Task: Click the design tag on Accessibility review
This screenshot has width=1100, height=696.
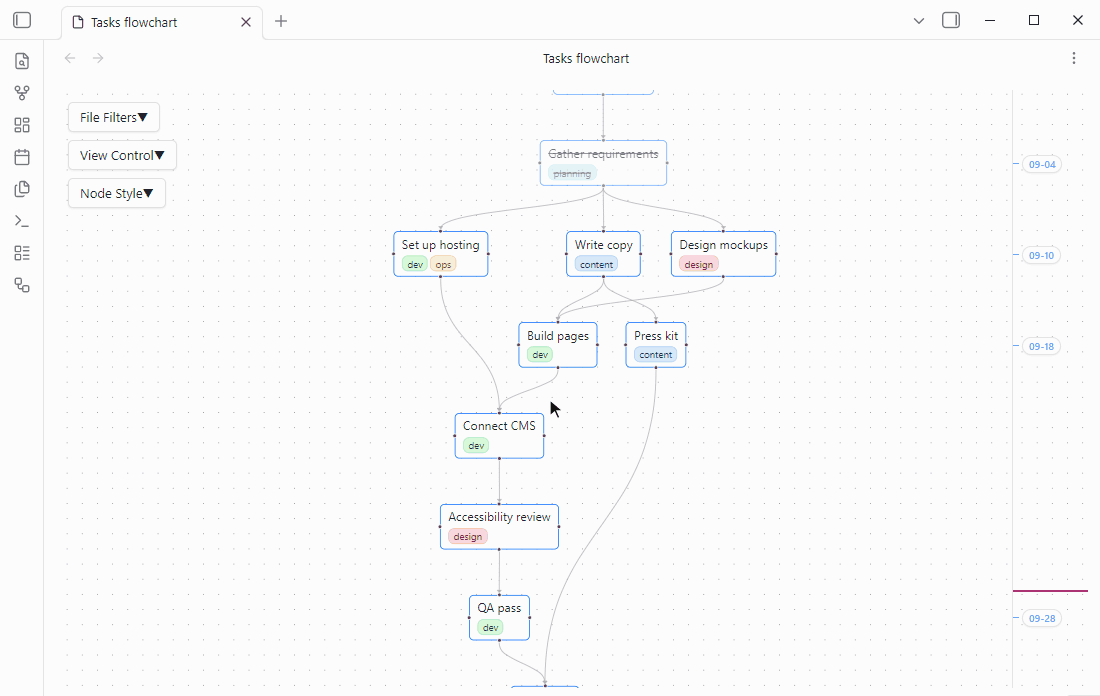Action: coord(468,537)
